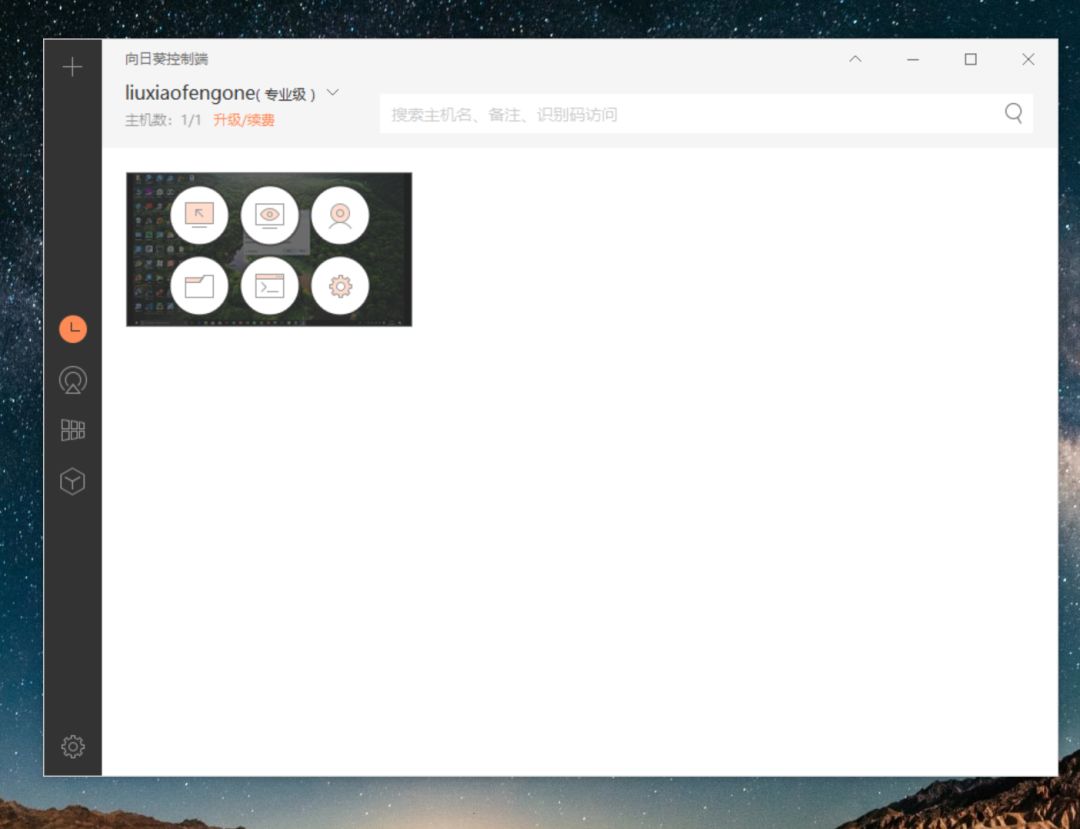Minimize the Sunflower control window

913,59
